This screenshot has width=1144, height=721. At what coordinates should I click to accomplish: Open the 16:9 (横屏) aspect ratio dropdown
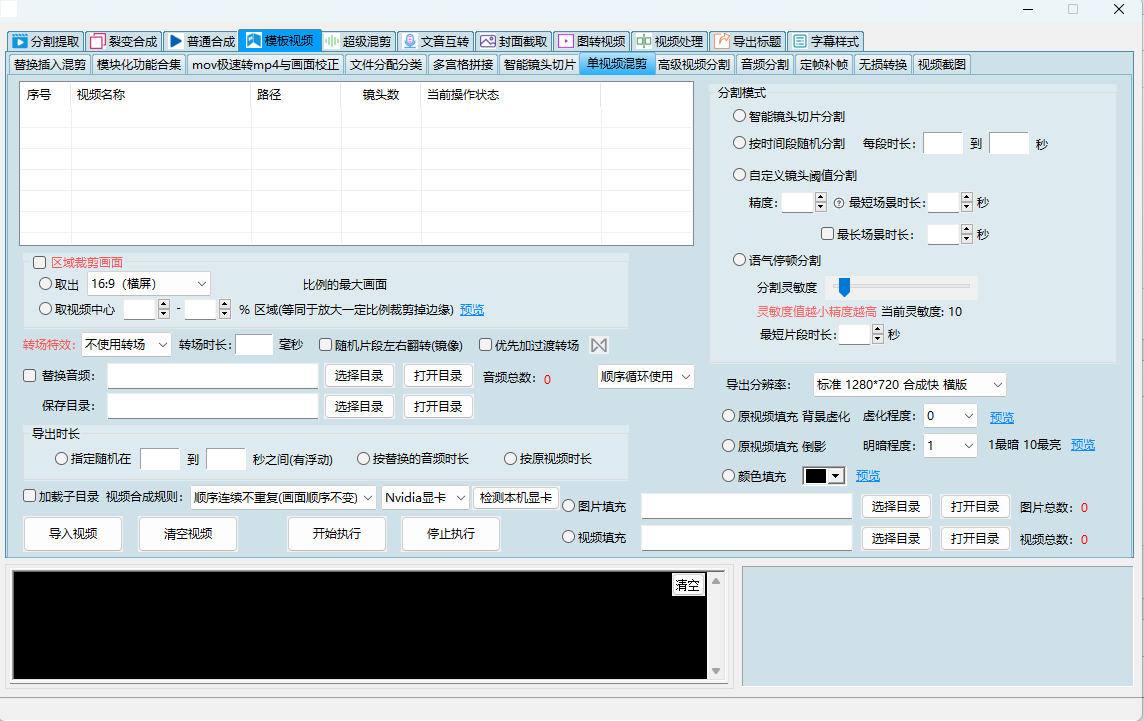point(148,284)
